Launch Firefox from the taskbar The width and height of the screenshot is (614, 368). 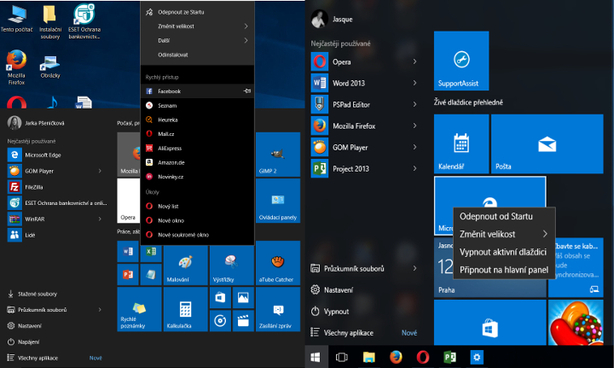(x=395, y=357)
